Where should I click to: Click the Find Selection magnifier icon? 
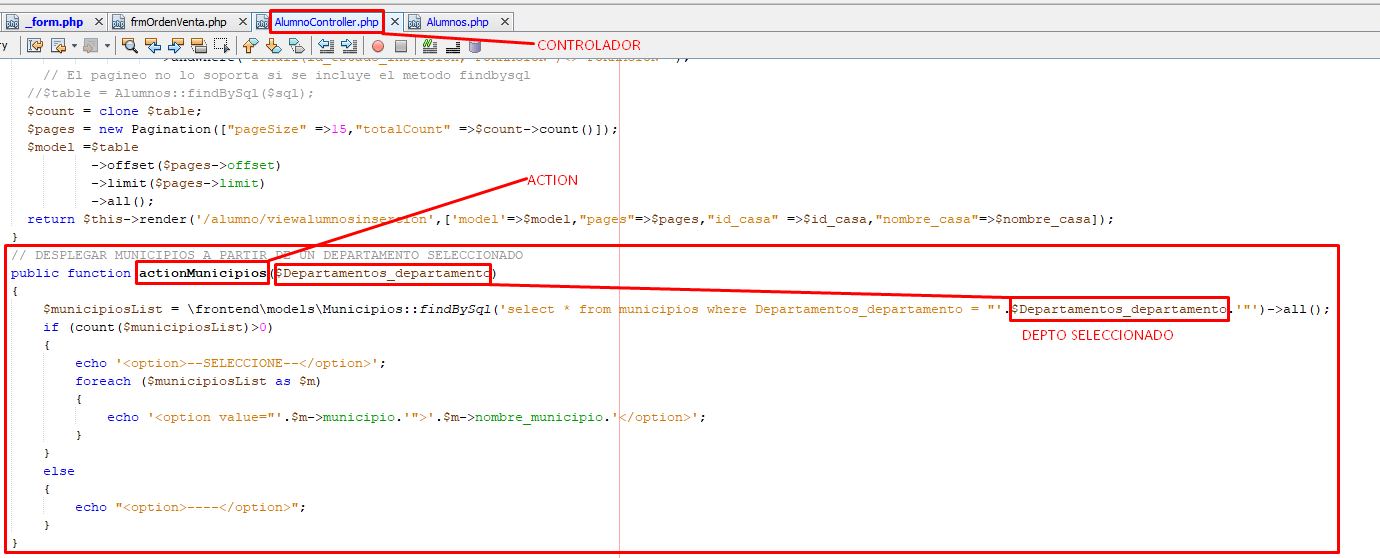click(129, 45)
